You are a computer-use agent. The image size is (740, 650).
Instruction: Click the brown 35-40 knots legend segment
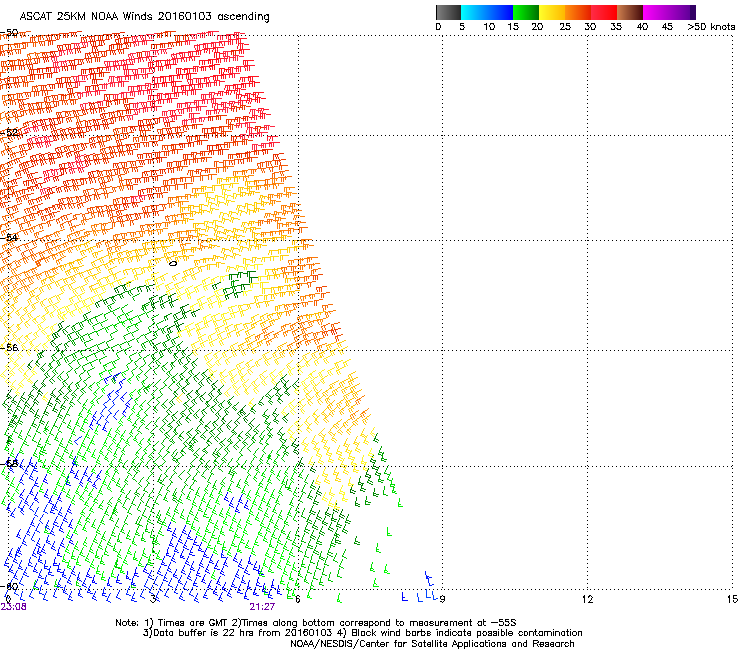pos(630,12)
